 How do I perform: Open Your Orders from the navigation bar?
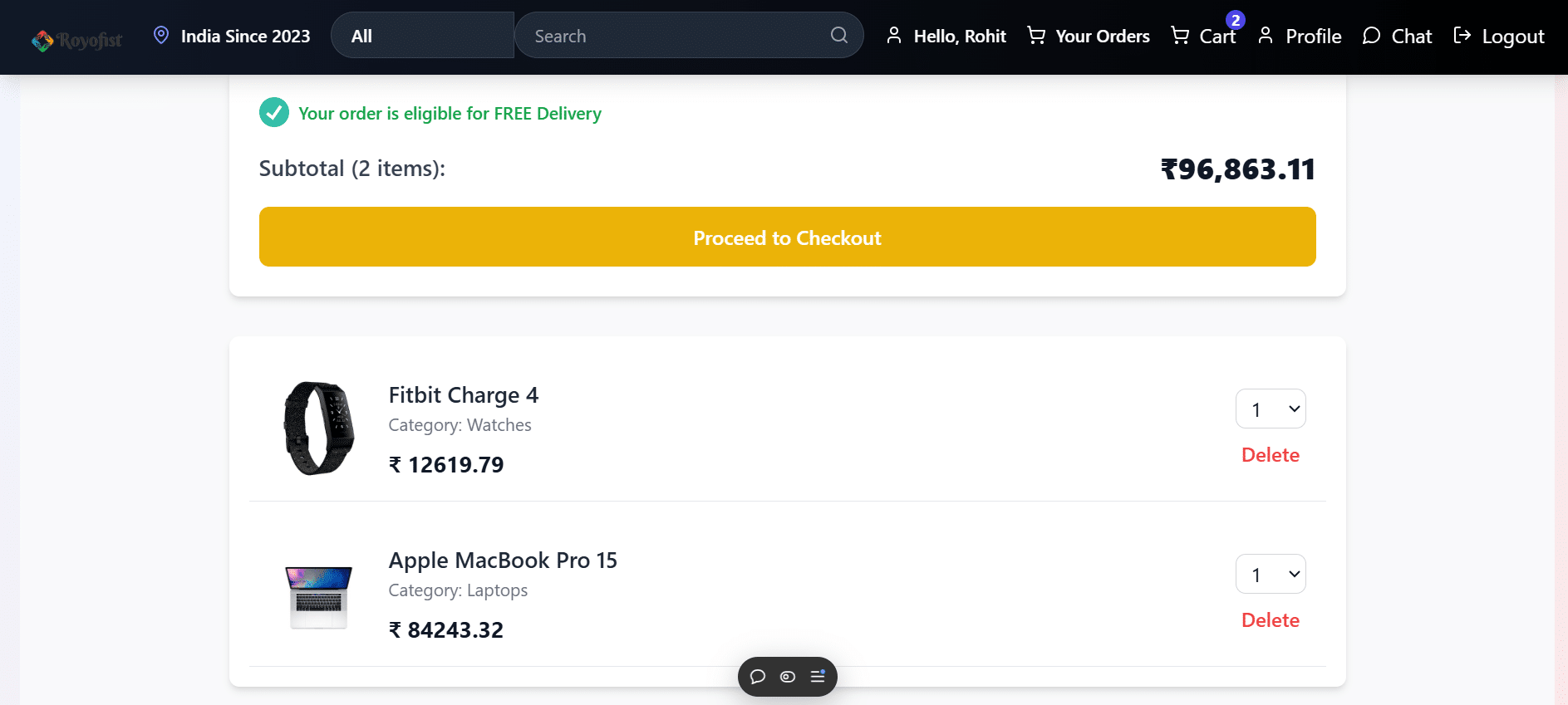point(1102,35)
